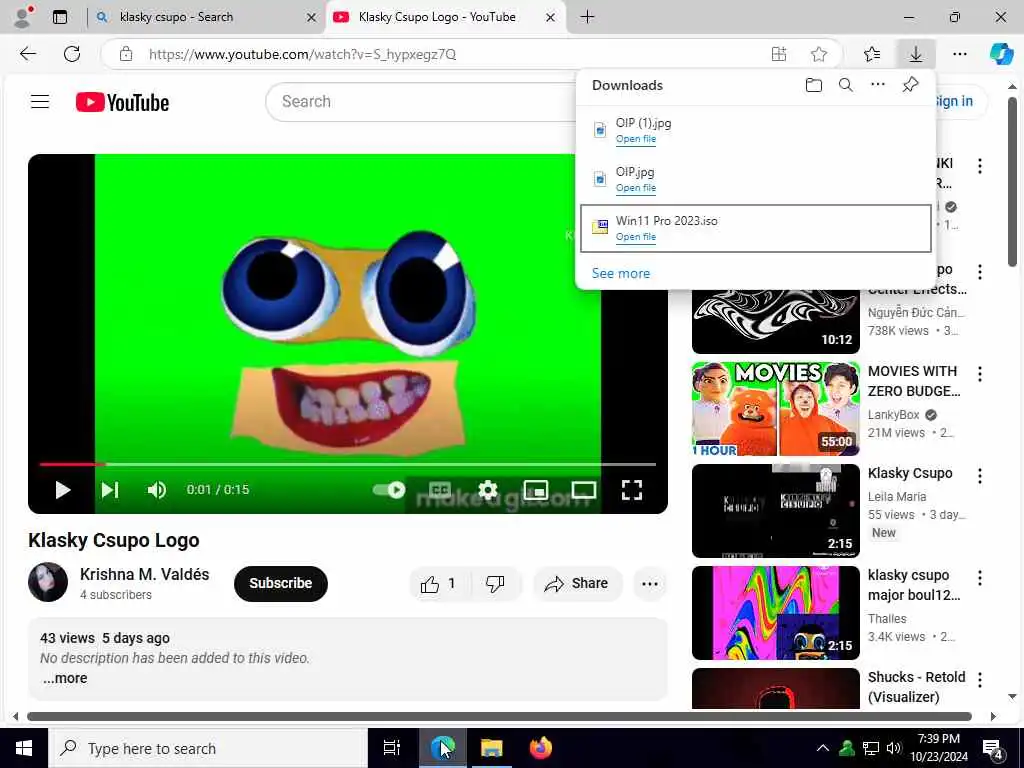Click the browser back arrow
Screen dimensions: 1024x768
[x=28, y=54]
